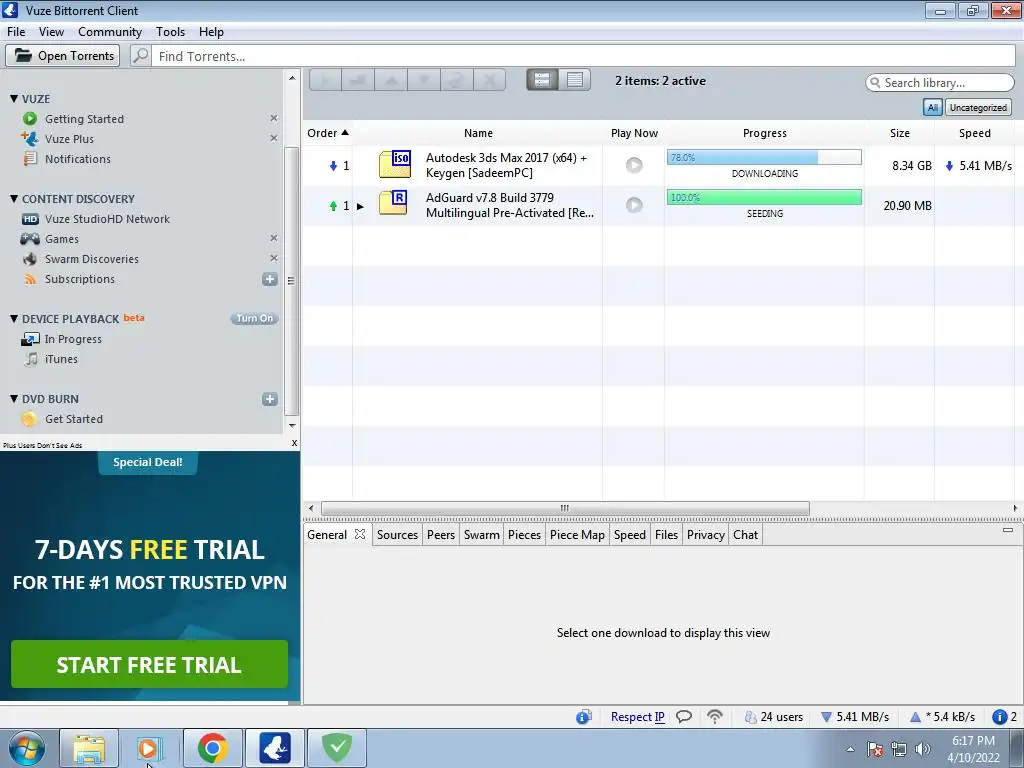1024x768 pixels.
Task: Click the move-down arrow toolbar button
Action: click(424, 80)
